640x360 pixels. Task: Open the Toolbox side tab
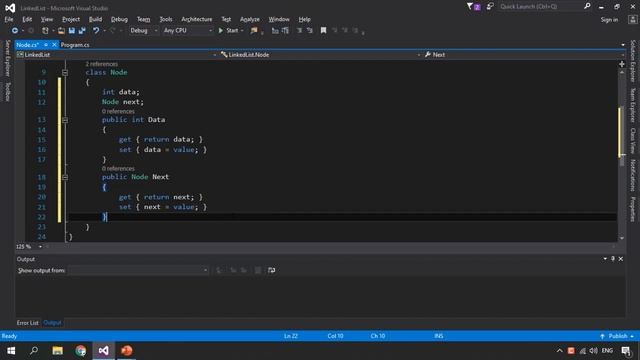tap(7, 92)
